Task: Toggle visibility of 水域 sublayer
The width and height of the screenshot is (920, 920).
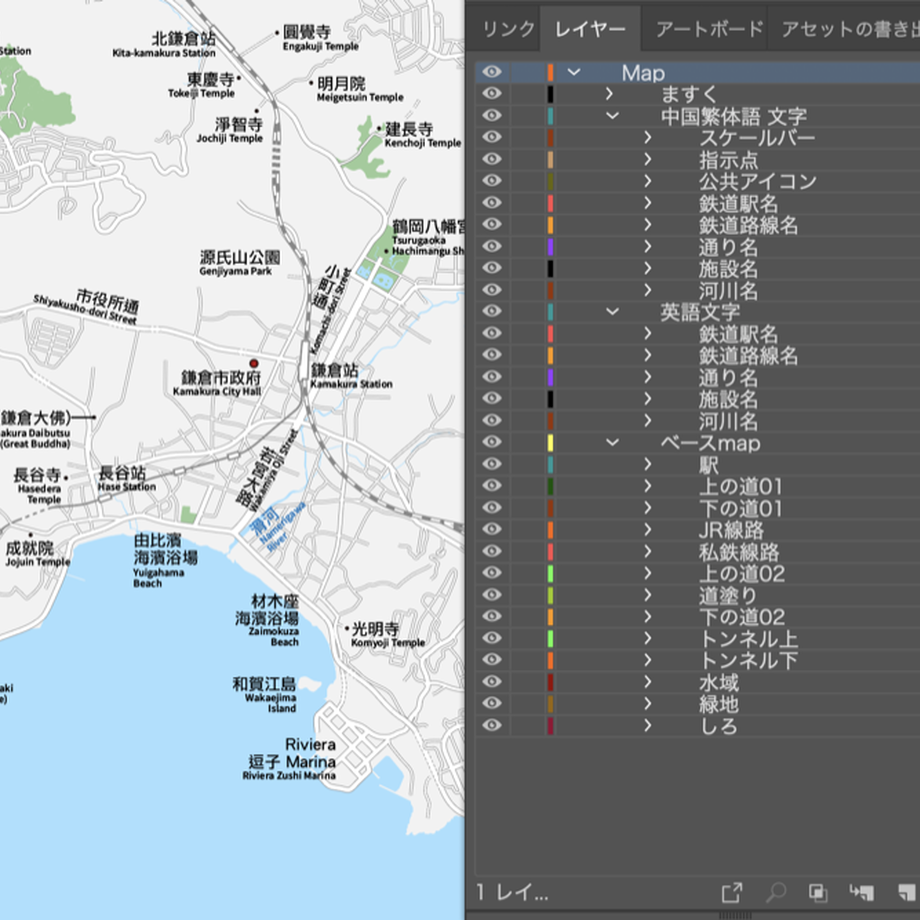Action: pos(492,681)
